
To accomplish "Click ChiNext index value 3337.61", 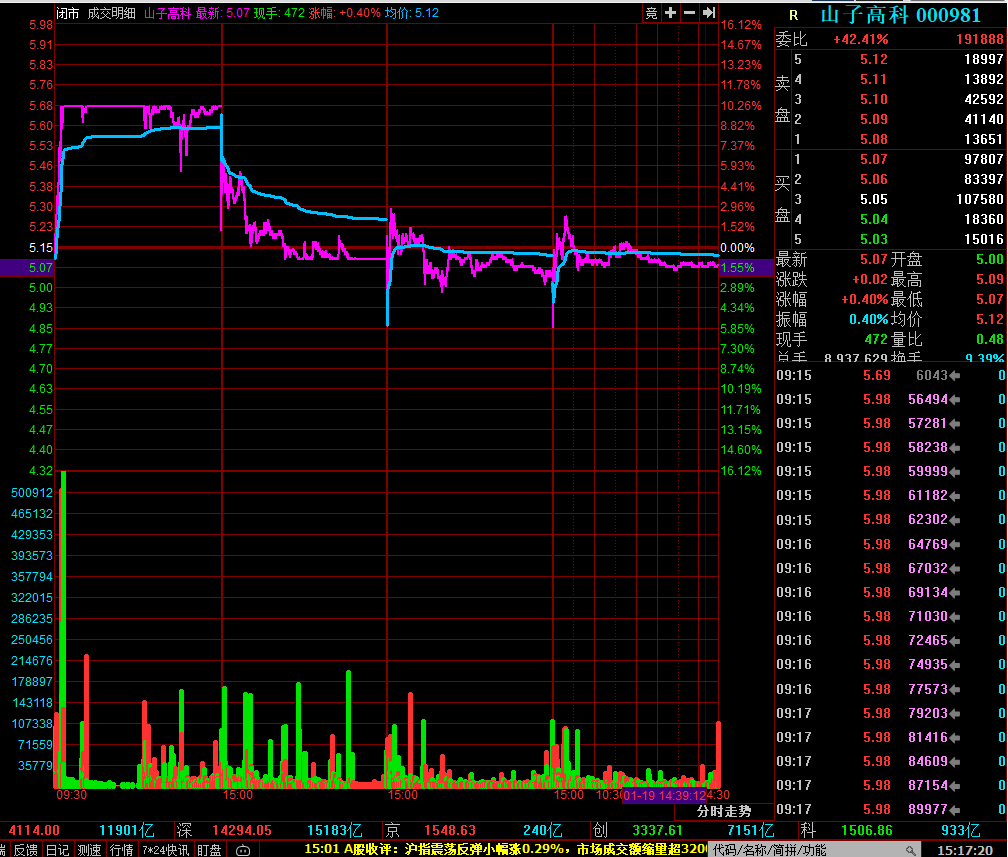I will 657,830.
